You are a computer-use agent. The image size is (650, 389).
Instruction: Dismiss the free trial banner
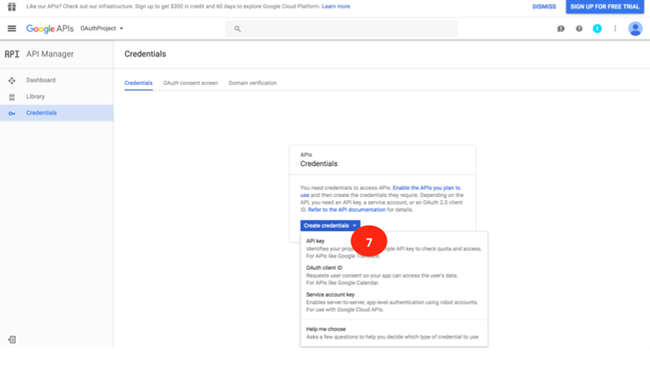tap(544, 7)
